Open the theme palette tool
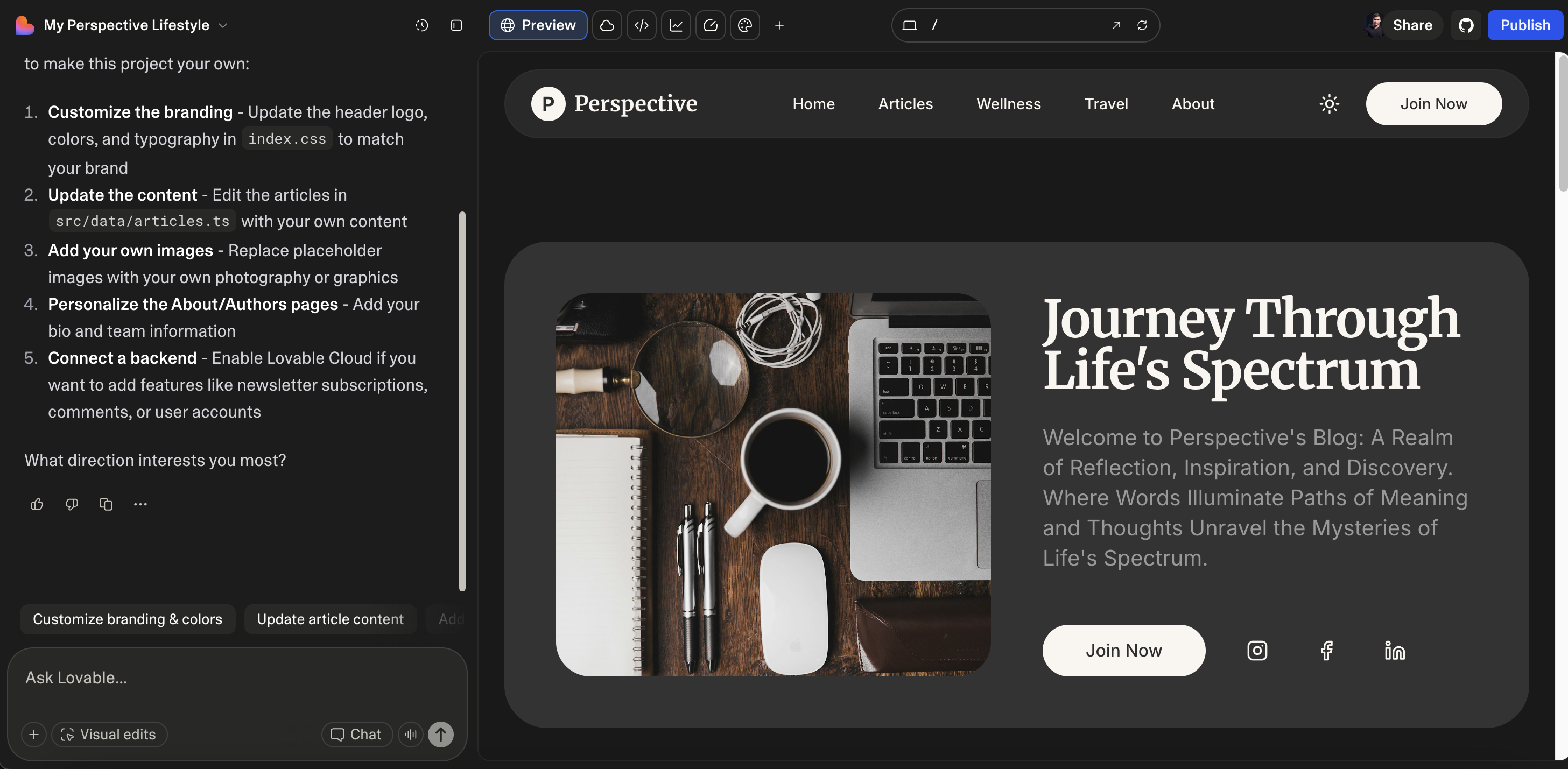1568x769 pixels. [744, 25]
